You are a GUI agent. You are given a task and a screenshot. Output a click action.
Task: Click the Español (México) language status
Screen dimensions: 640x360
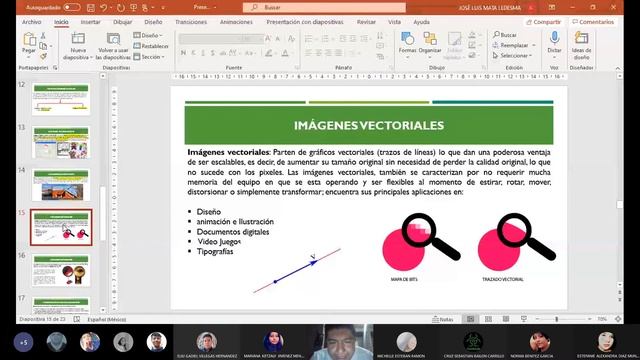pos(107,319)
